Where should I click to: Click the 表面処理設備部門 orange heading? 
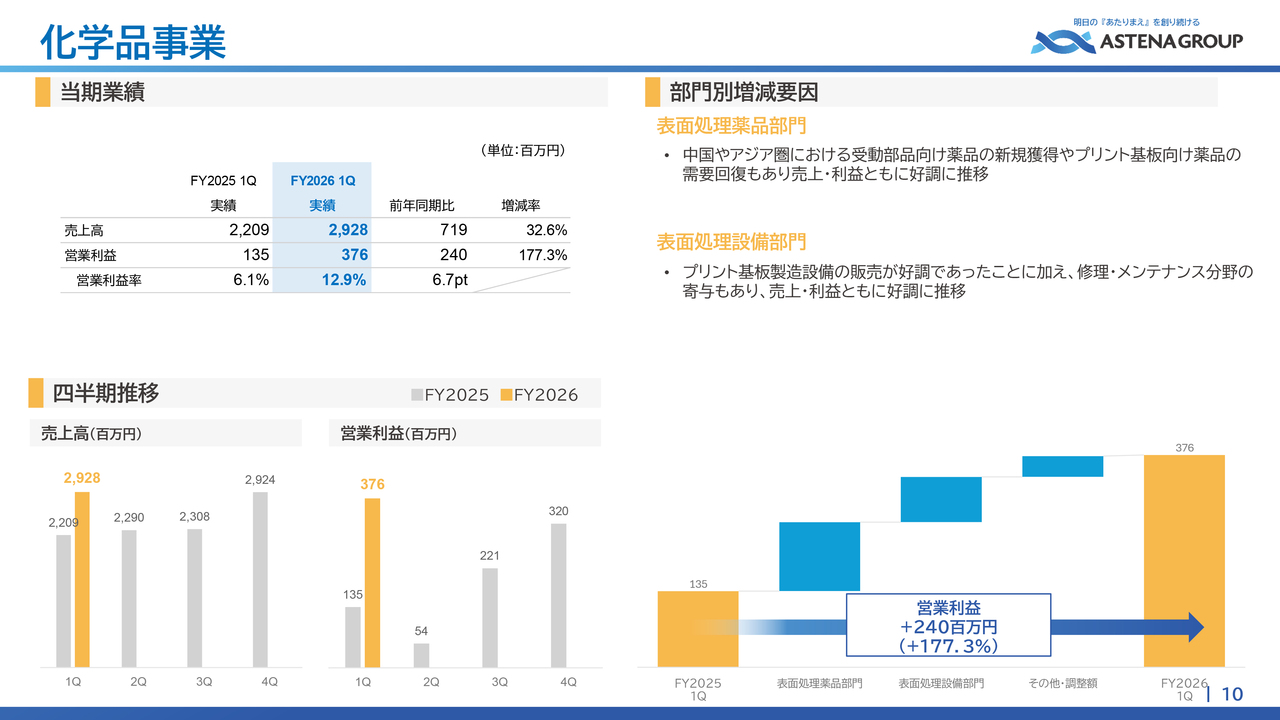pyautogui.click(x=731, y=242)
